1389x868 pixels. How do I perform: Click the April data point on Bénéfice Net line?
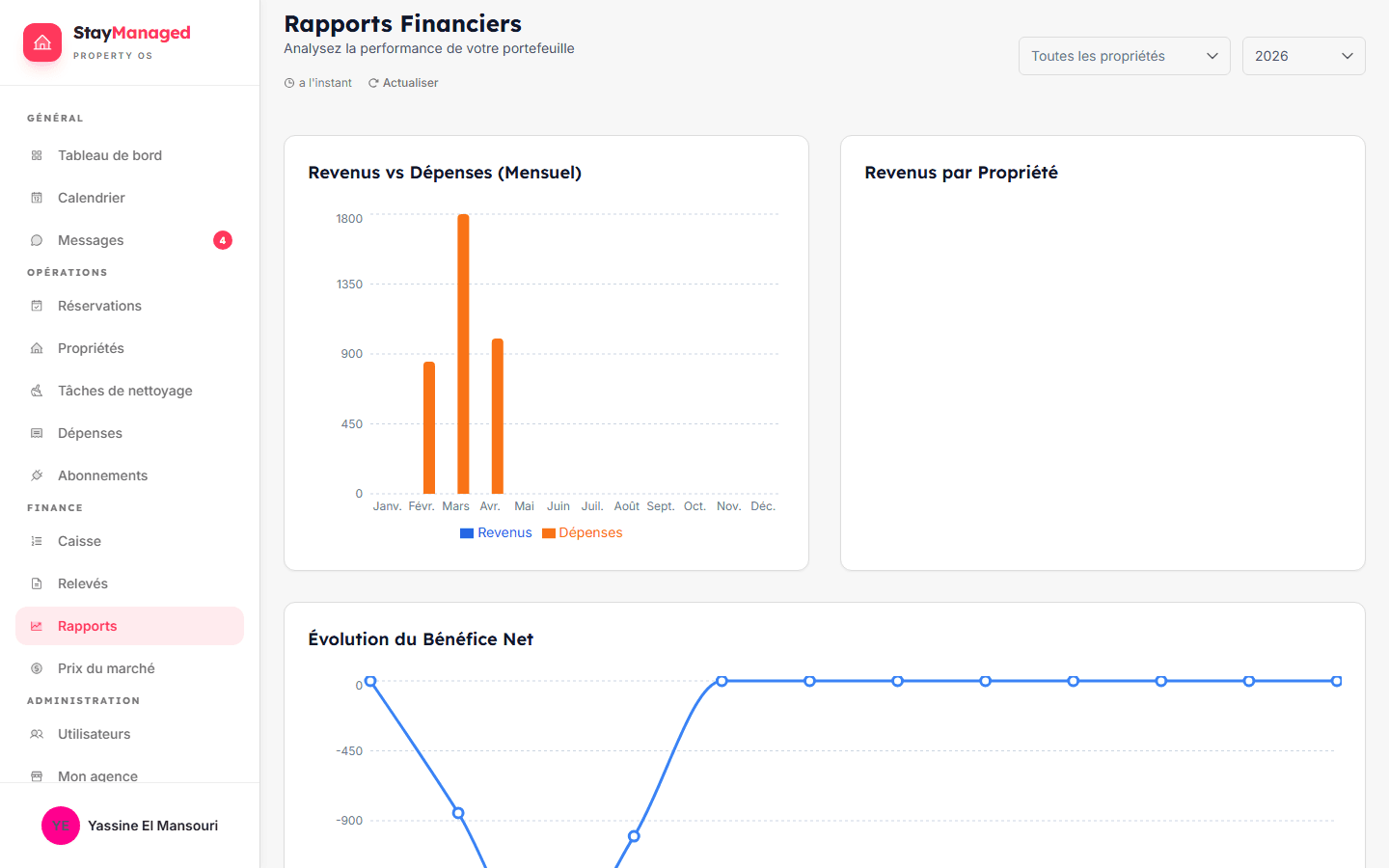pos(635,835)
